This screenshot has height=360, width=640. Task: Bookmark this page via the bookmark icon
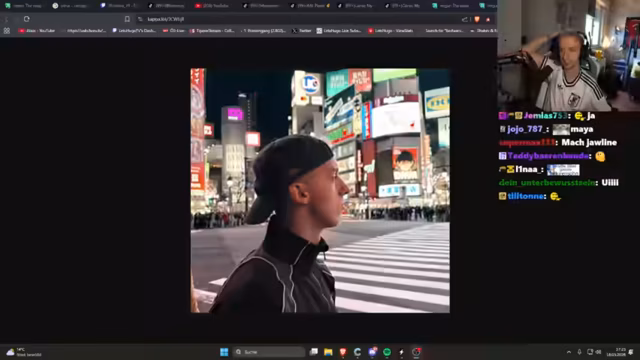[x=127, y=19]
